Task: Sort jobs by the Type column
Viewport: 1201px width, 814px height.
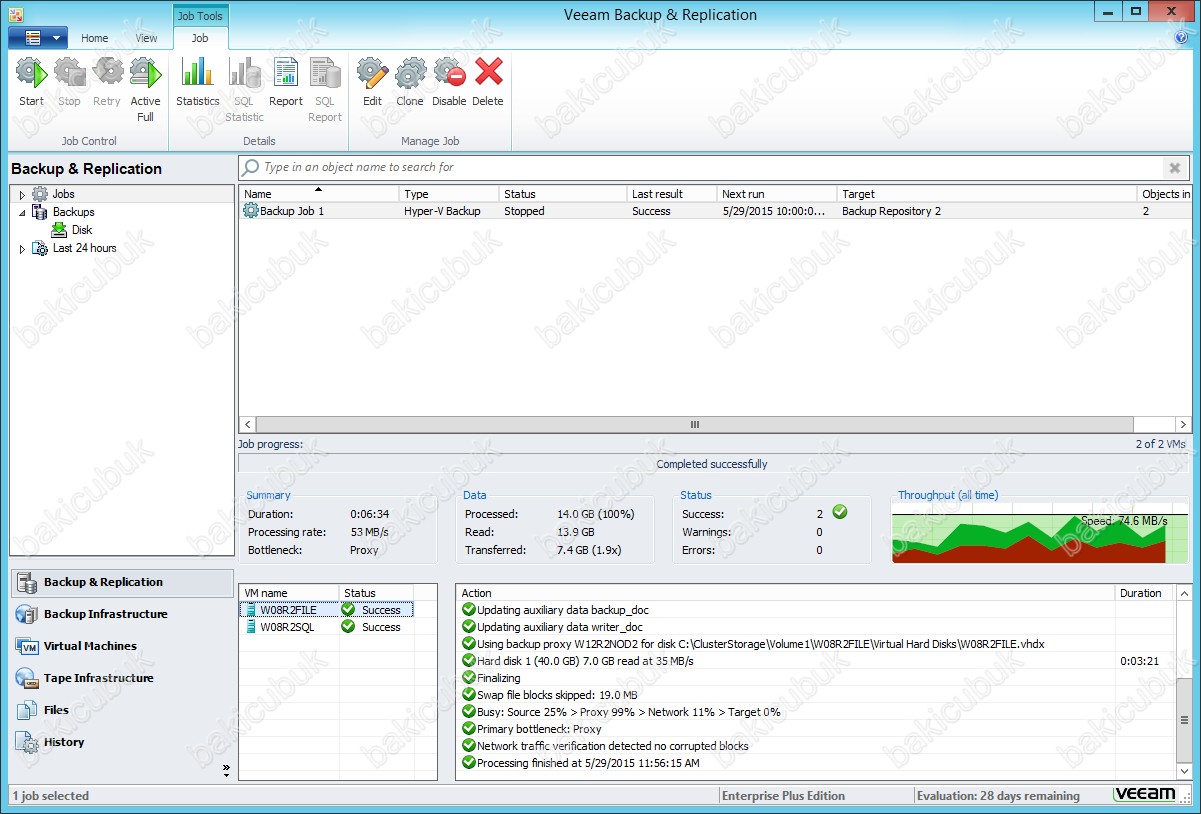Action: (x=449, y=194)
